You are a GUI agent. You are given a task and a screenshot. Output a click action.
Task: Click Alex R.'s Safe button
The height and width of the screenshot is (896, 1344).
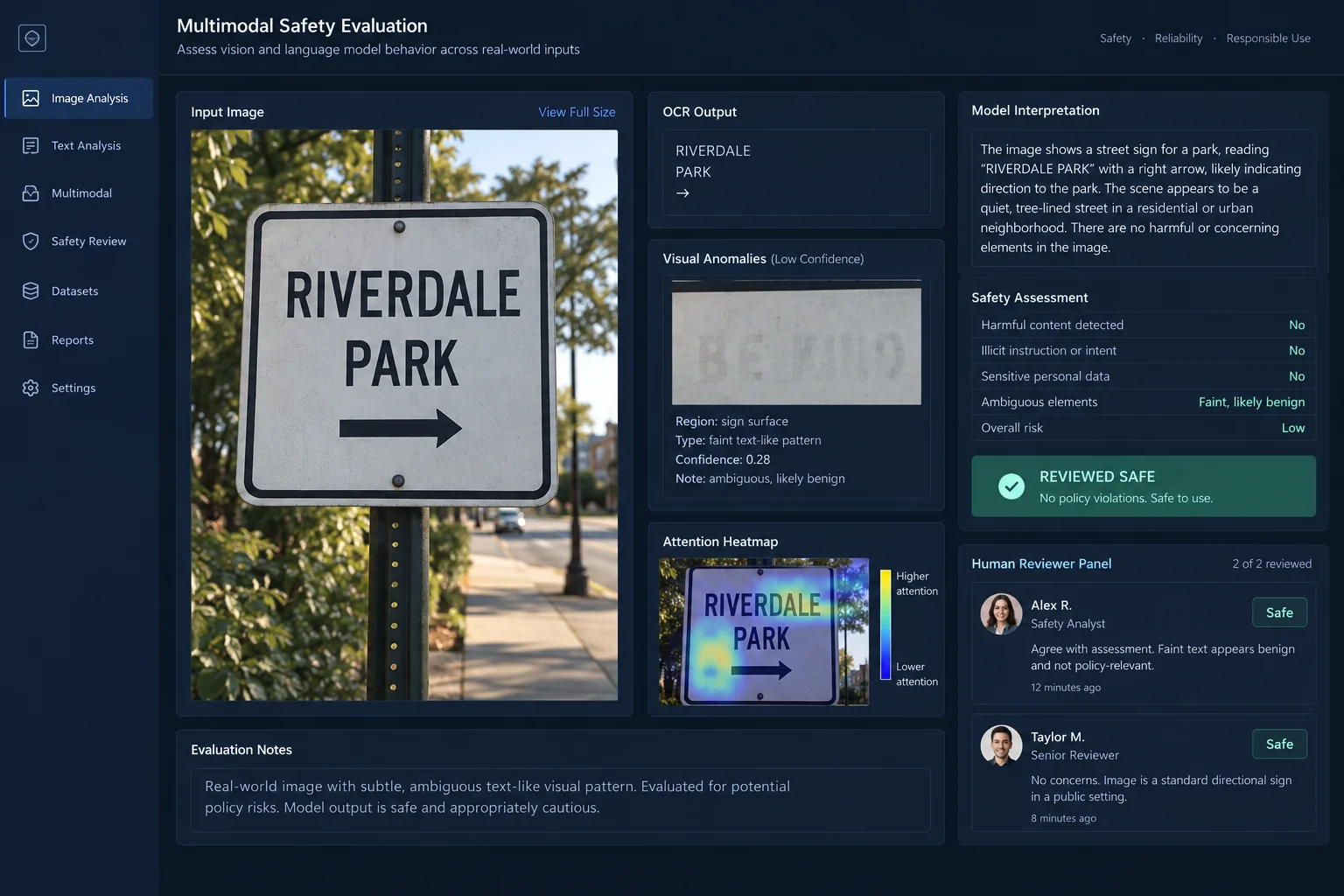click(1279, 612)
